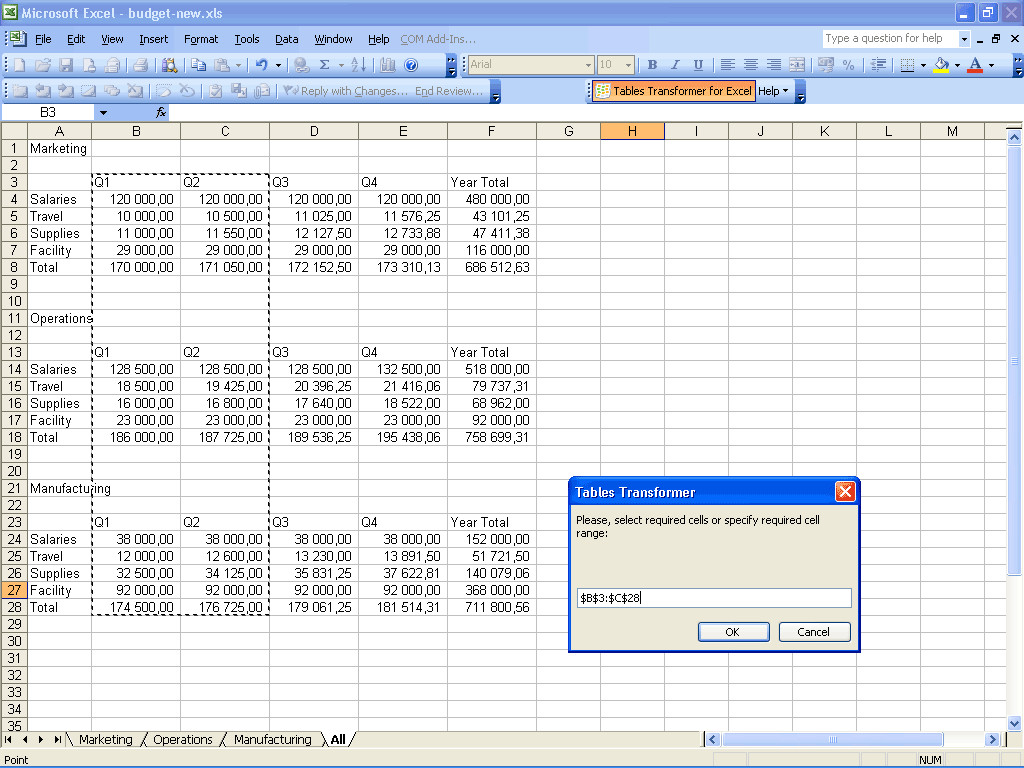Align text right in cell
The image size is (1024, 768).
pyautogui.click(x=774, y=65)
